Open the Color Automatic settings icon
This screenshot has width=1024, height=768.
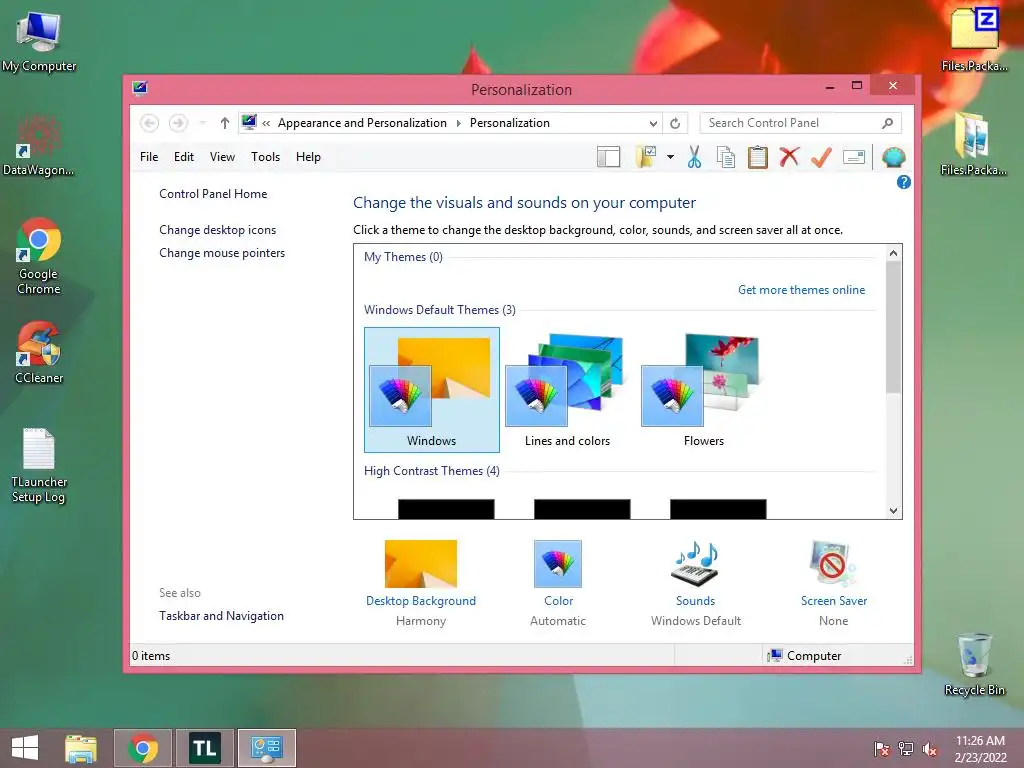click(558, 564)
